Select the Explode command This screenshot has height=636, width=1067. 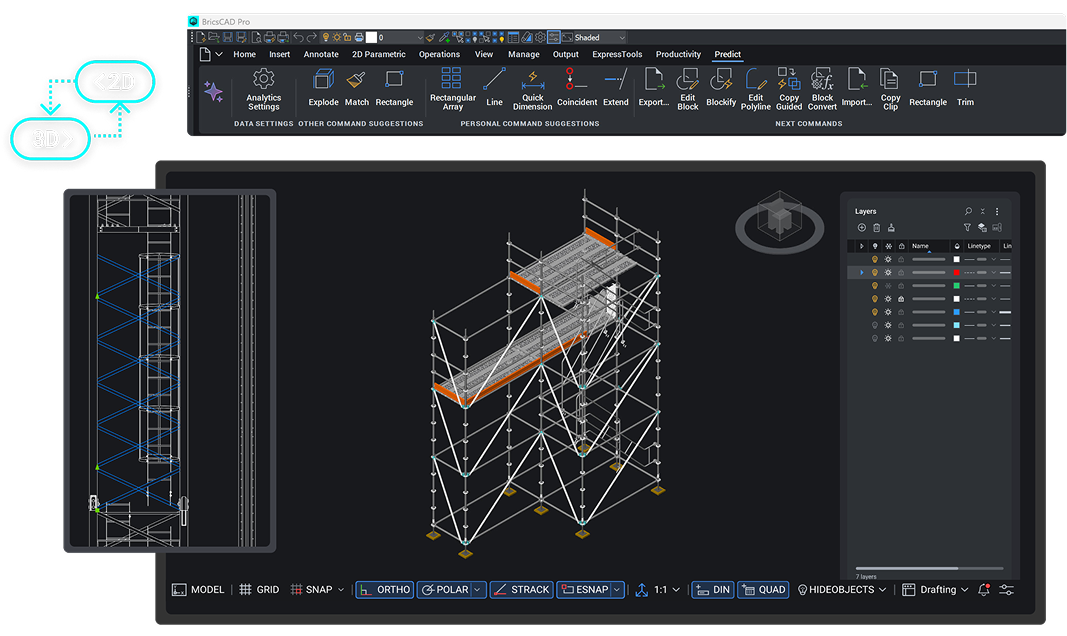(323, 88)
